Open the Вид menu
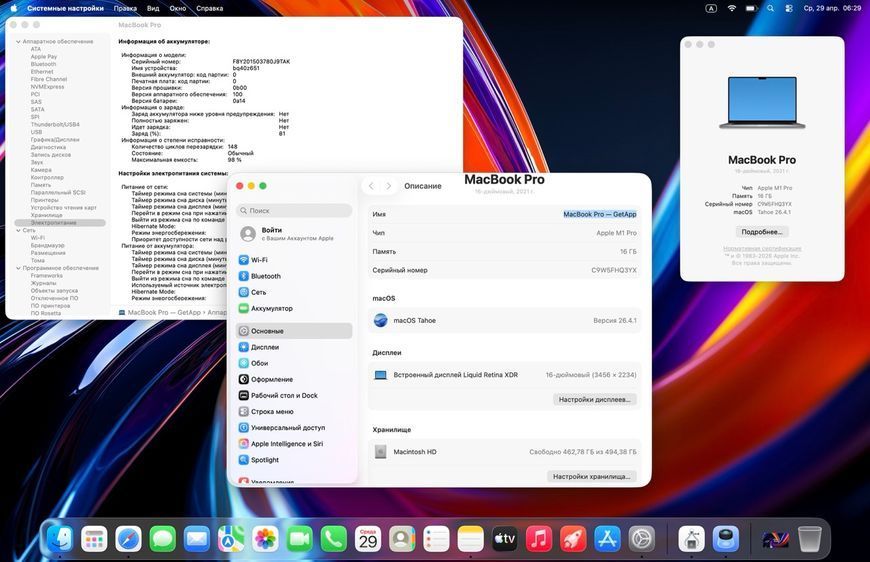 click(153, 8)
